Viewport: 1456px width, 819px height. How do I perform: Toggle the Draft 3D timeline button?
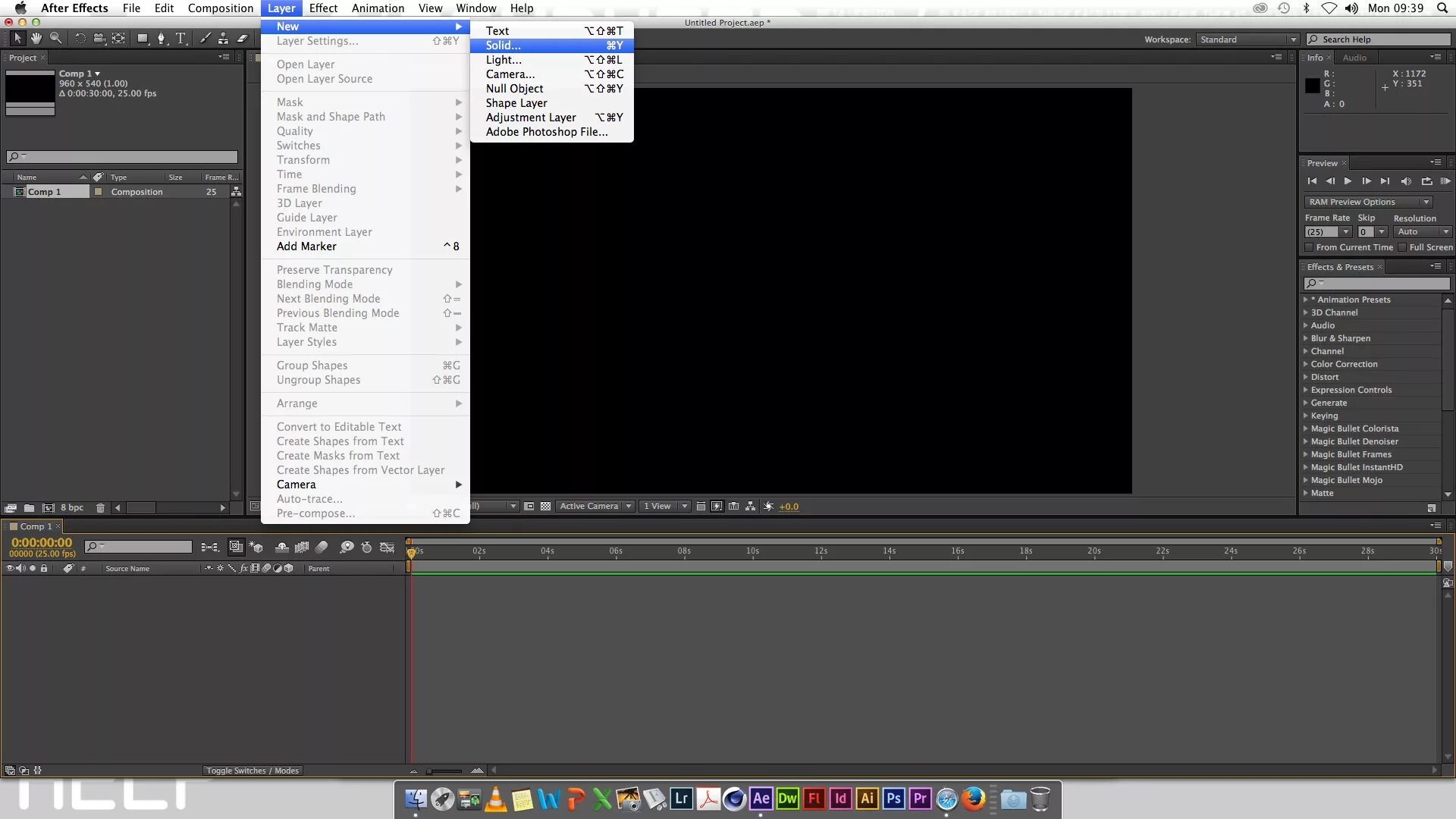click(x=256, y=547)
